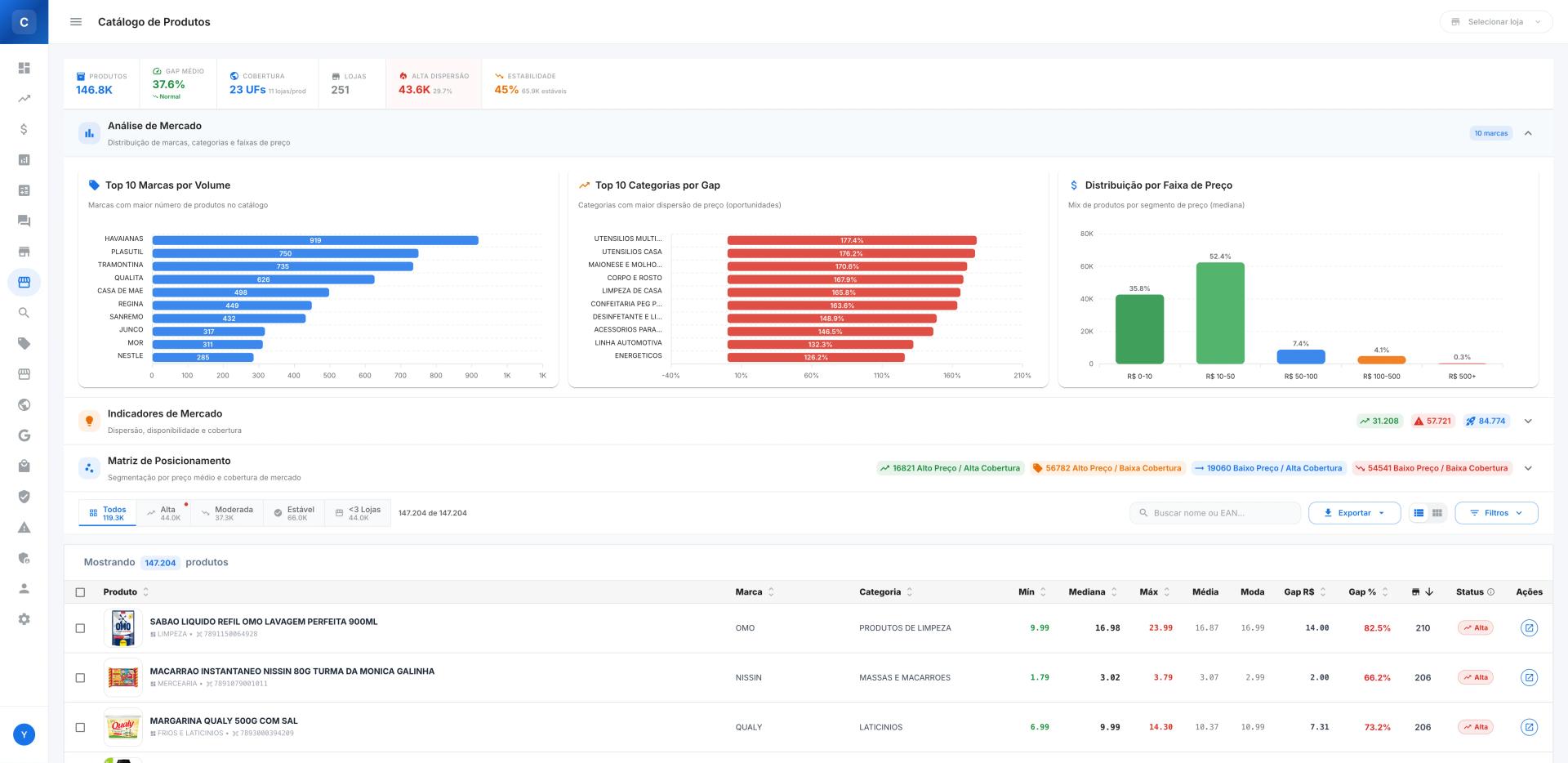
Task: Select the Alta tab
Action: [x=164, y=513]
